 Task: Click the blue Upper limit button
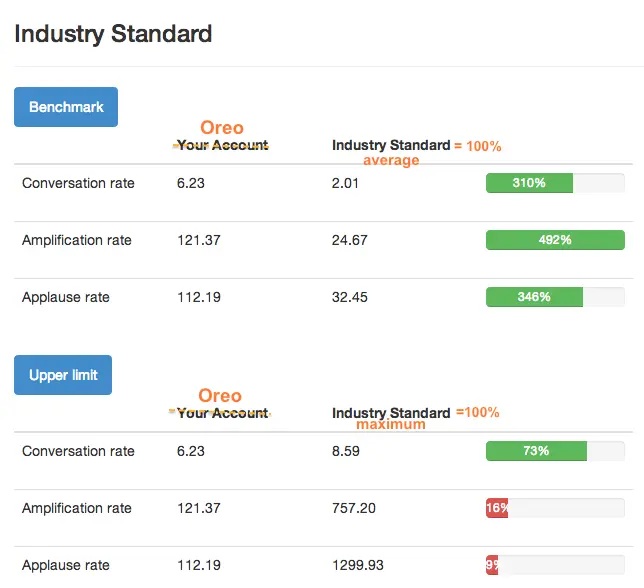(x=63, y=375)
